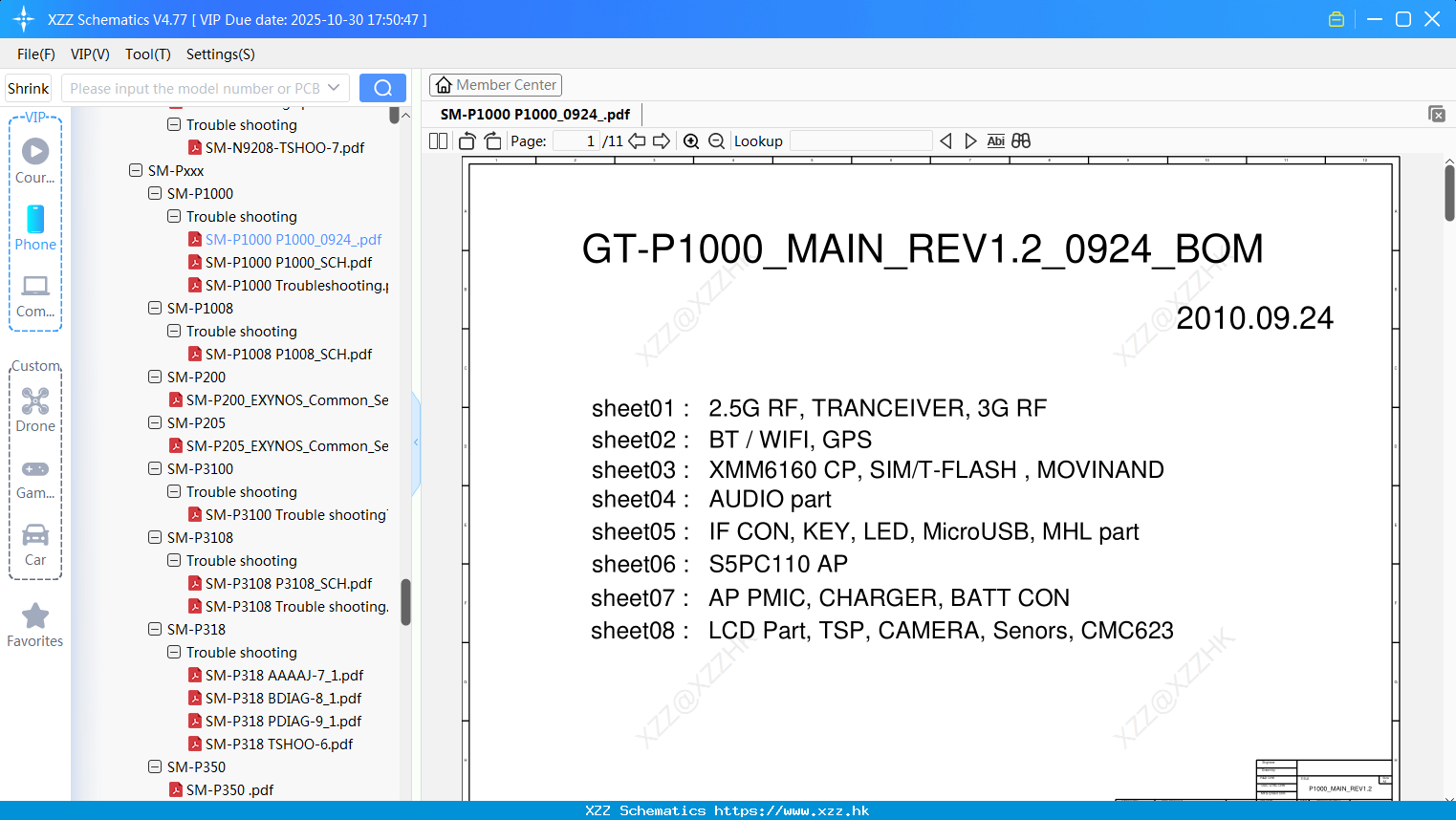Collapse the SM-P200 node
Viewport: 1456px width, 820px height.
[x=155, y=377]
